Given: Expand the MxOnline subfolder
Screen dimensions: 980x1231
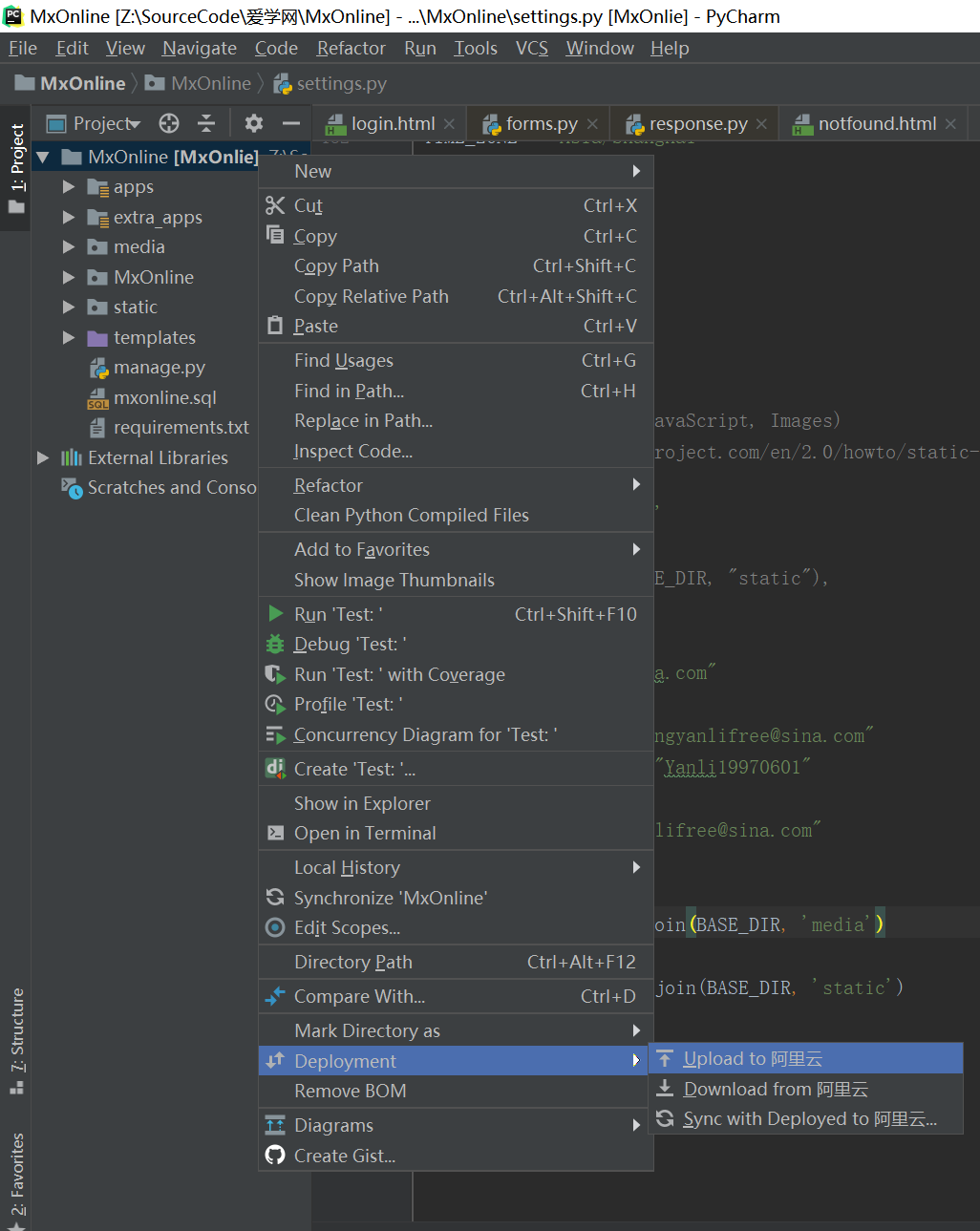Looking at the screenshot, I should coord(68,277).
